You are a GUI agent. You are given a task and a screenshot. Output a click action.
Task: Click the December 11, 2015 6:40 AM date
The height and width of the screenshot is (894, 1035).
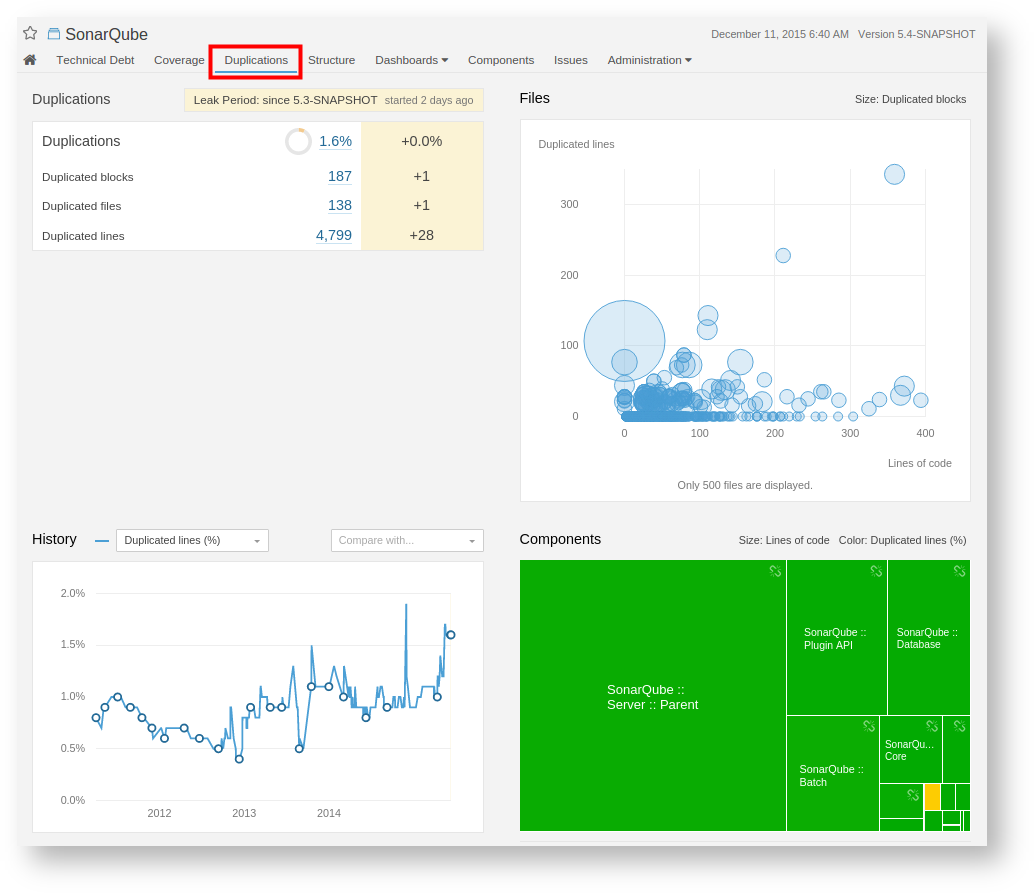coord(780,34)
